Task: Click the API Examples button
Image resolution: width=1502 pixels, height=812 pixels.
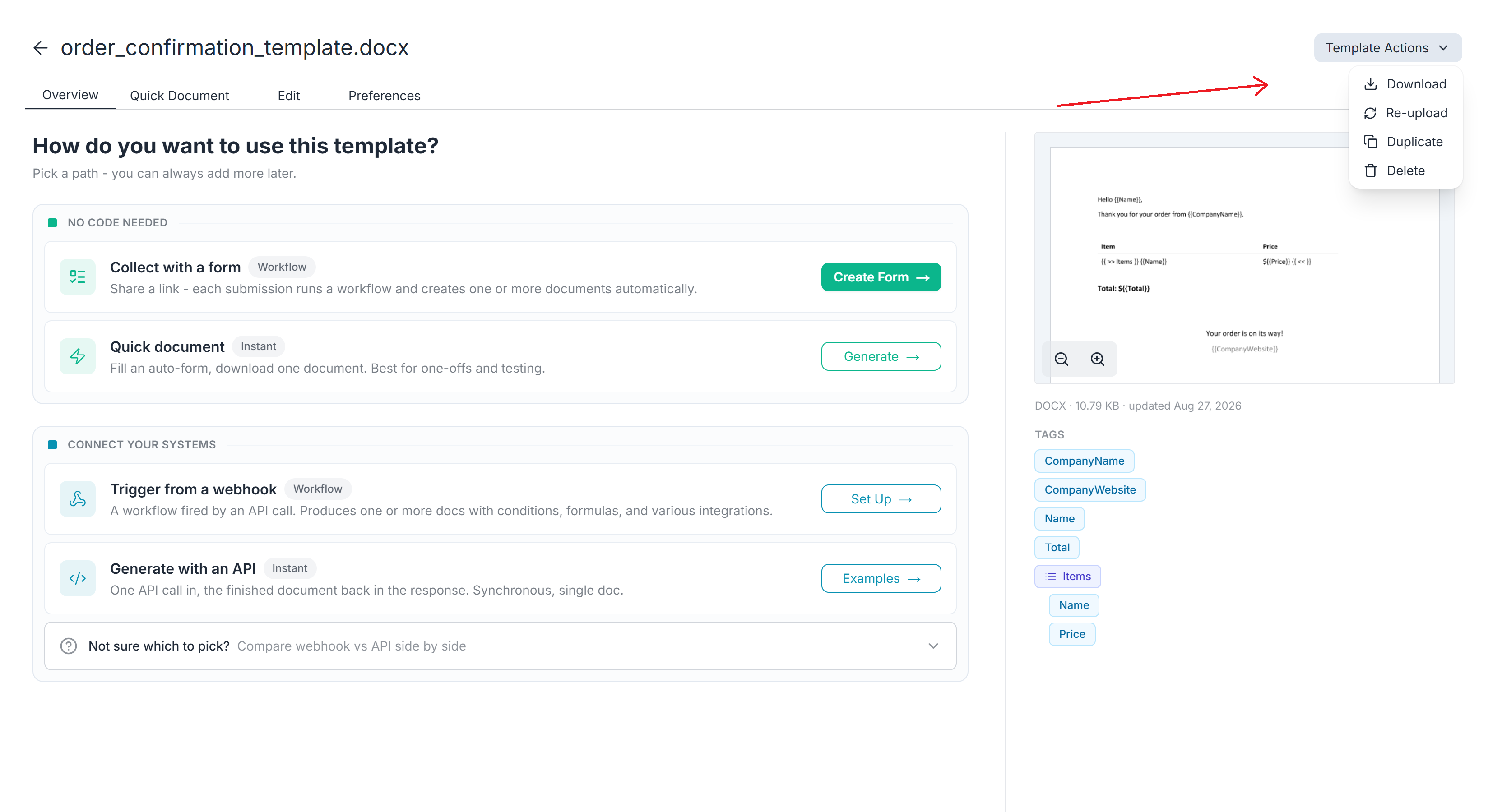Action: point(881,578)
